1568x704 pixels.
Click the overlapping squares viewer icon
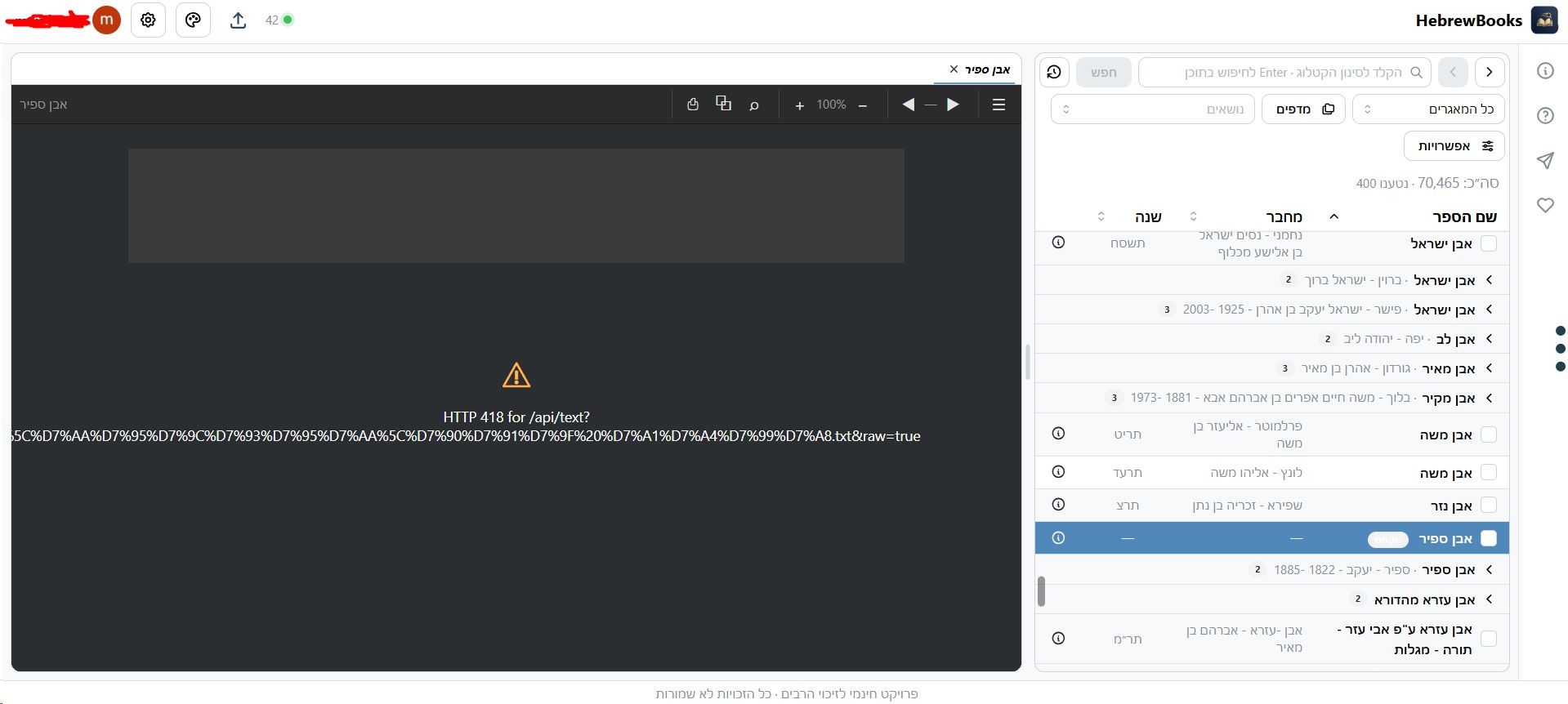coord(723,104)
